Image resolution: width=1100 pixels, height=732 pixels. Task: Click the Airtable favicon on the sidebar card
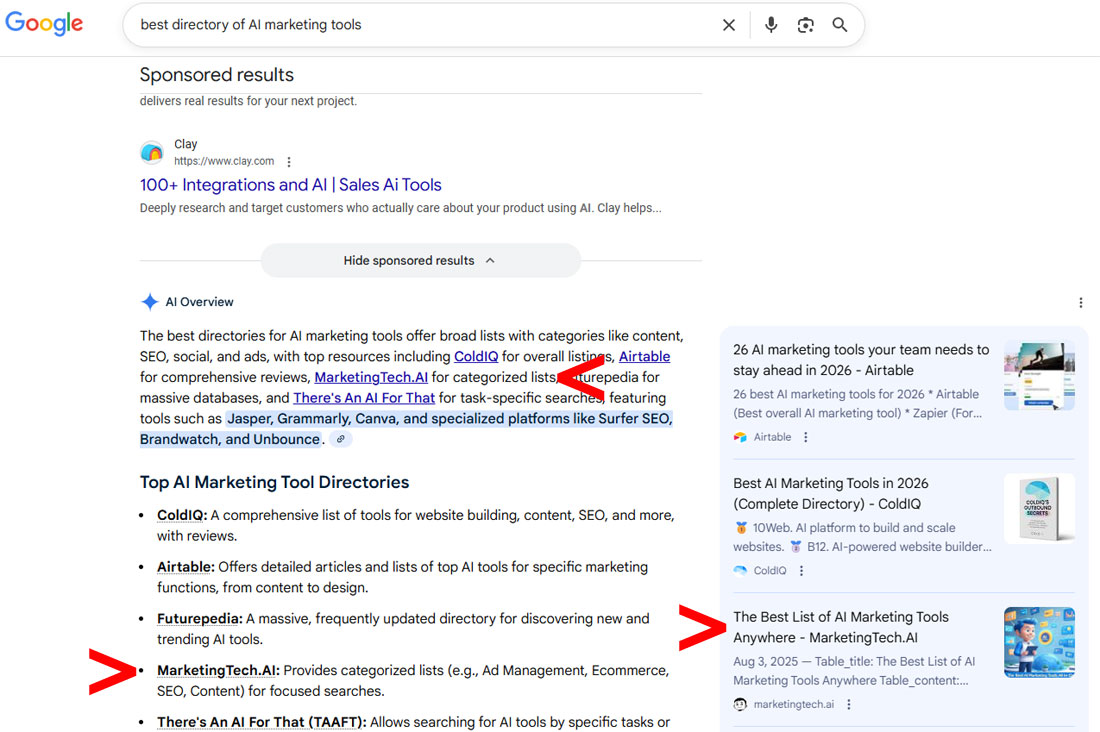click(740, 437)
